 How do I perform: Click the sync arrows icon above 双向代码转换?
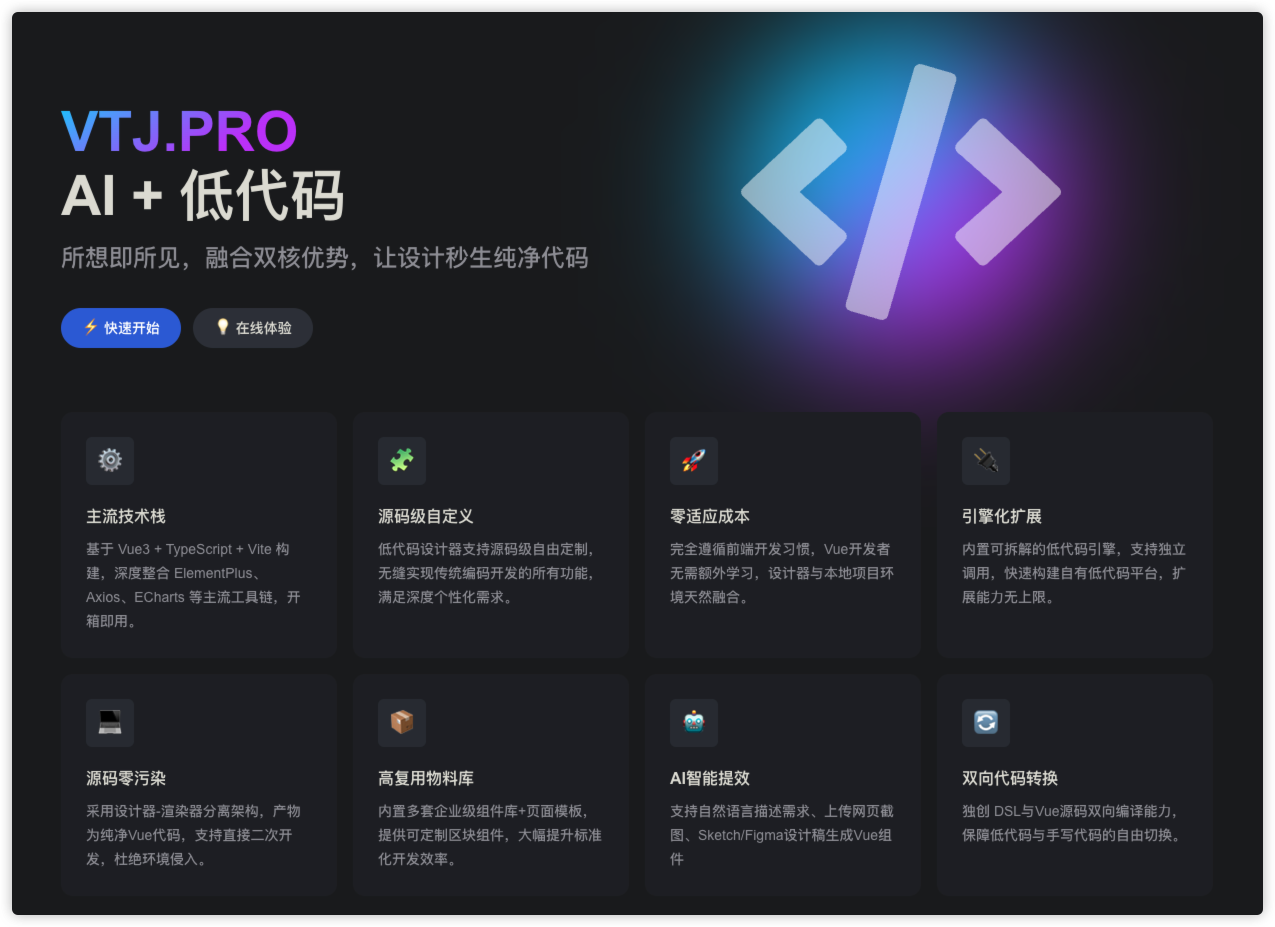click(x=986, y=723)
